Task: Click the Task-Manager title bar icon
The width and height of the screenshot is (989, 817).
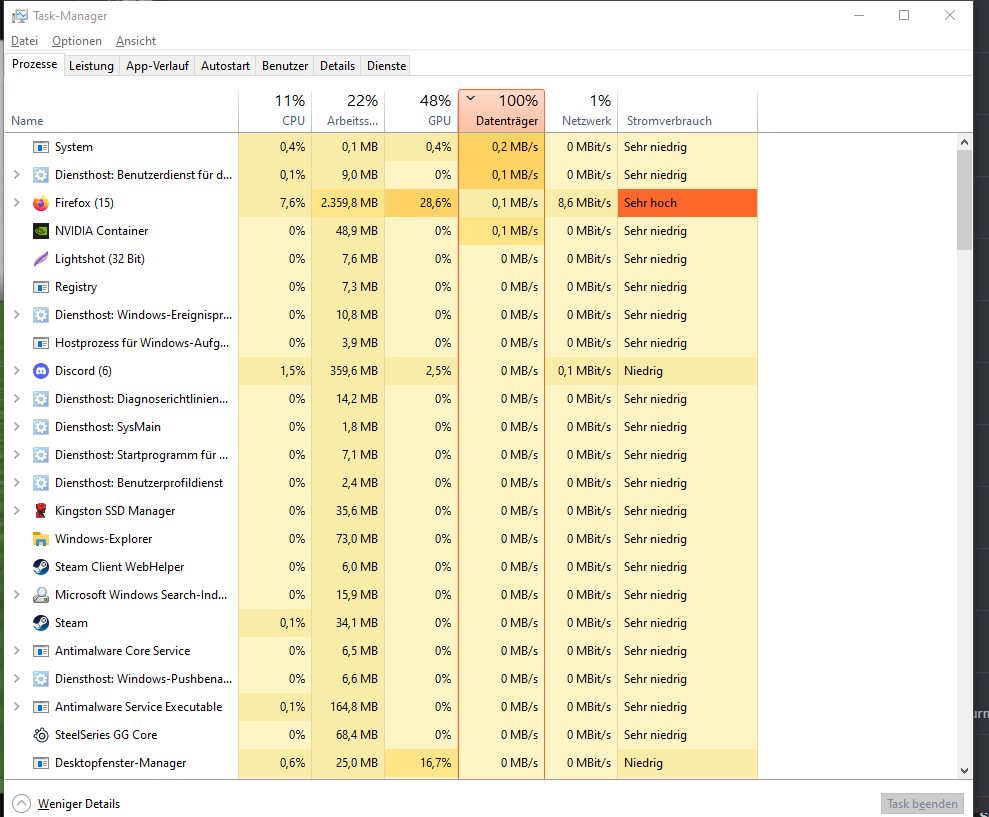Action: pos(20,16)
